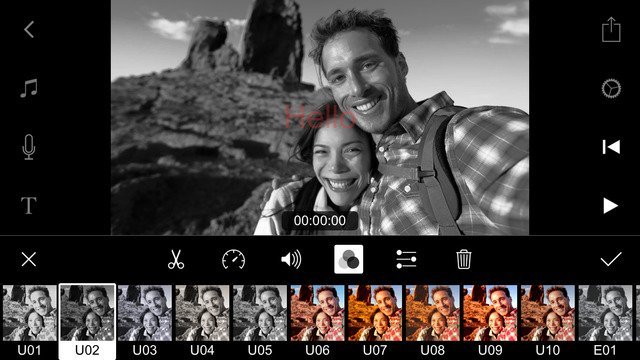The height and width of the screenshot is (360, 640).
Task: Delete clip with the trash icon
Action: click(x=464, y=259)
